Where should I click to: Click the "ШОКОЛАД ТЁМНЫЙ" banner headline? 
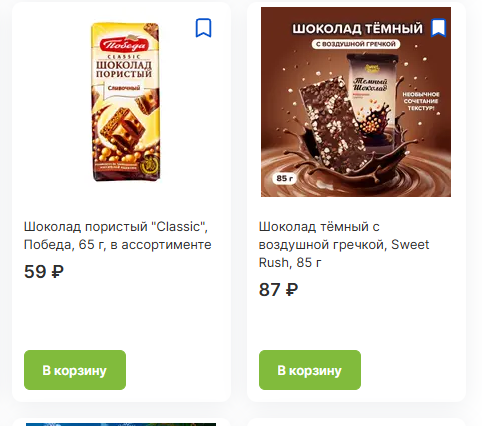point(358,29)
